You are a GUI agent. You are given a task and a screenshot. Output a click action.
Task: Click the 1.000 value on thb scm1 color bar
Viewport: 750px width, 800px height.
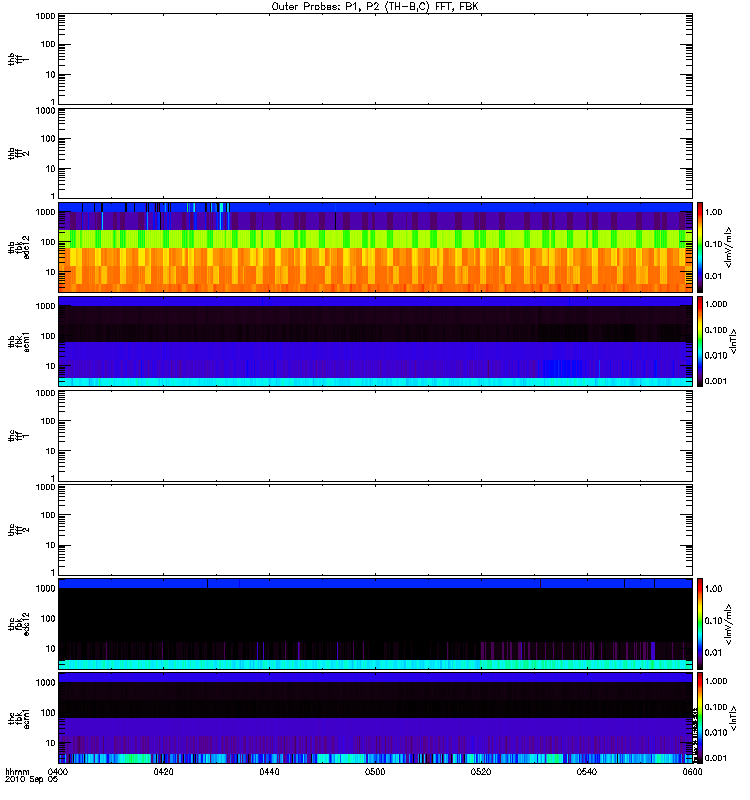[x=716, y=304]
